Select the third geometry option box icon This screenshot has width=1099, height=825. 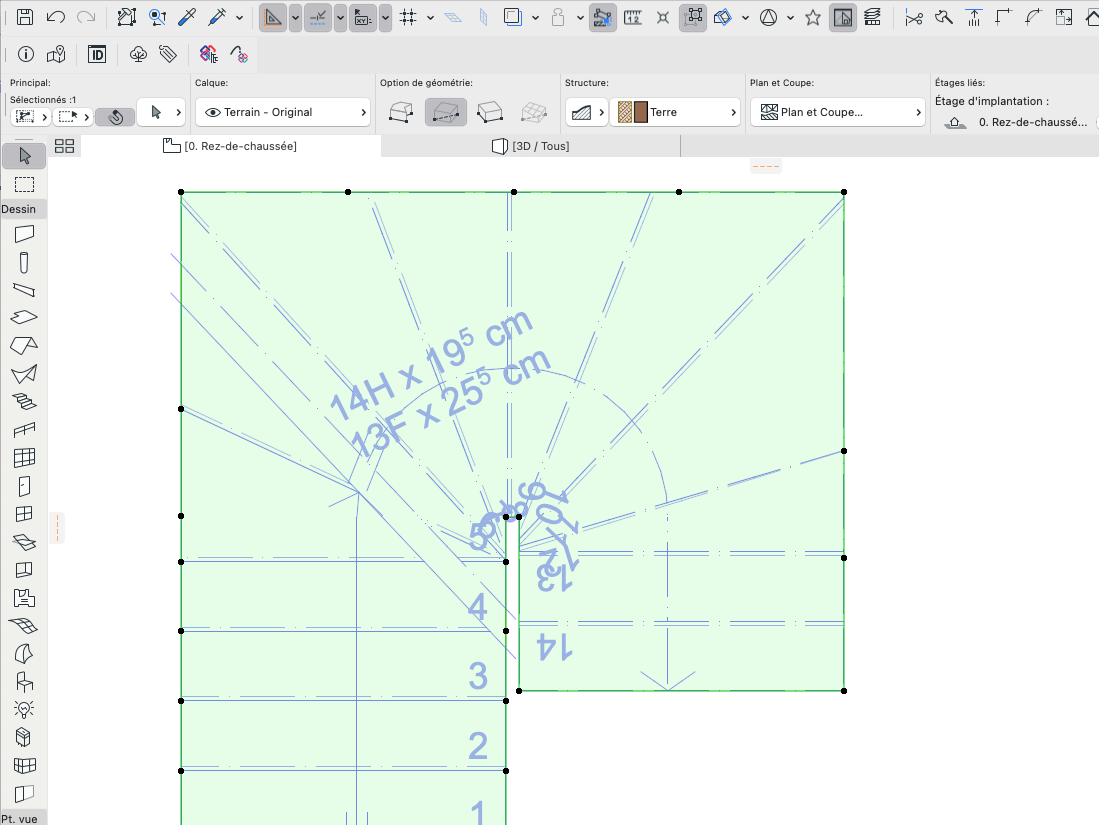tap(489, 112)
